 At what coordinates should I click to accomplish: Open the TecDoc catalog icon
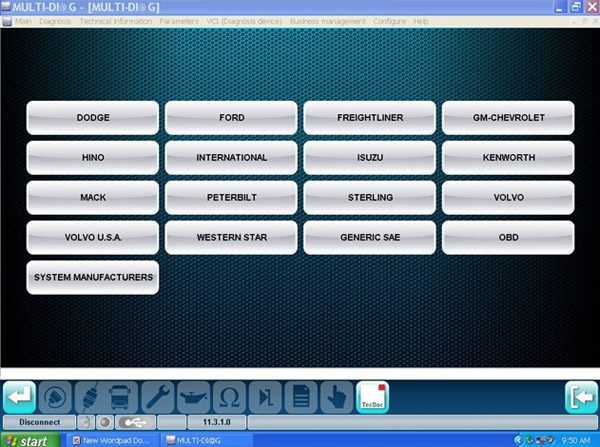click(373, 397)
